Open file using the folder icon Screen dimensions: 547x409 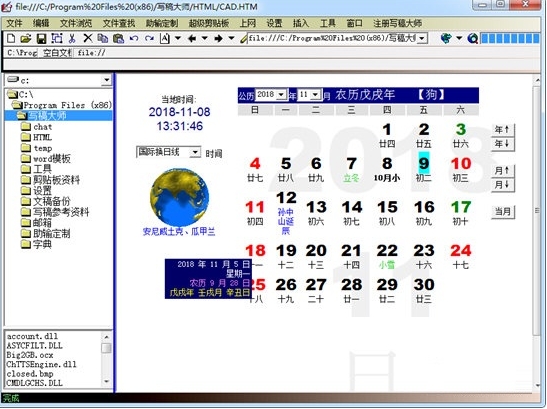(x=26, y=38)
